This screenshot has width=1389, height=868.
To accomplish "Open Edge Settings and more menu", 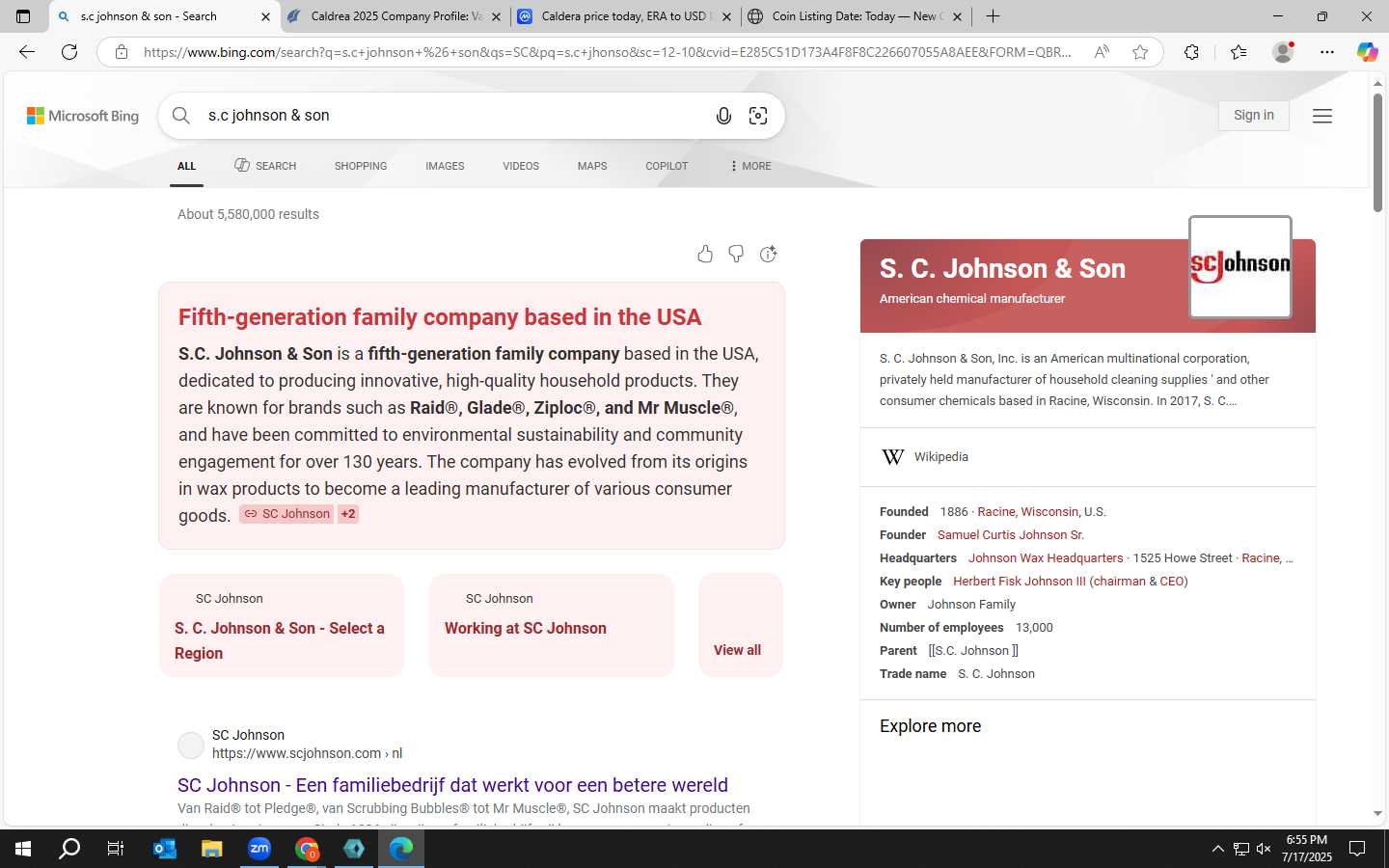I will 1327,52.
